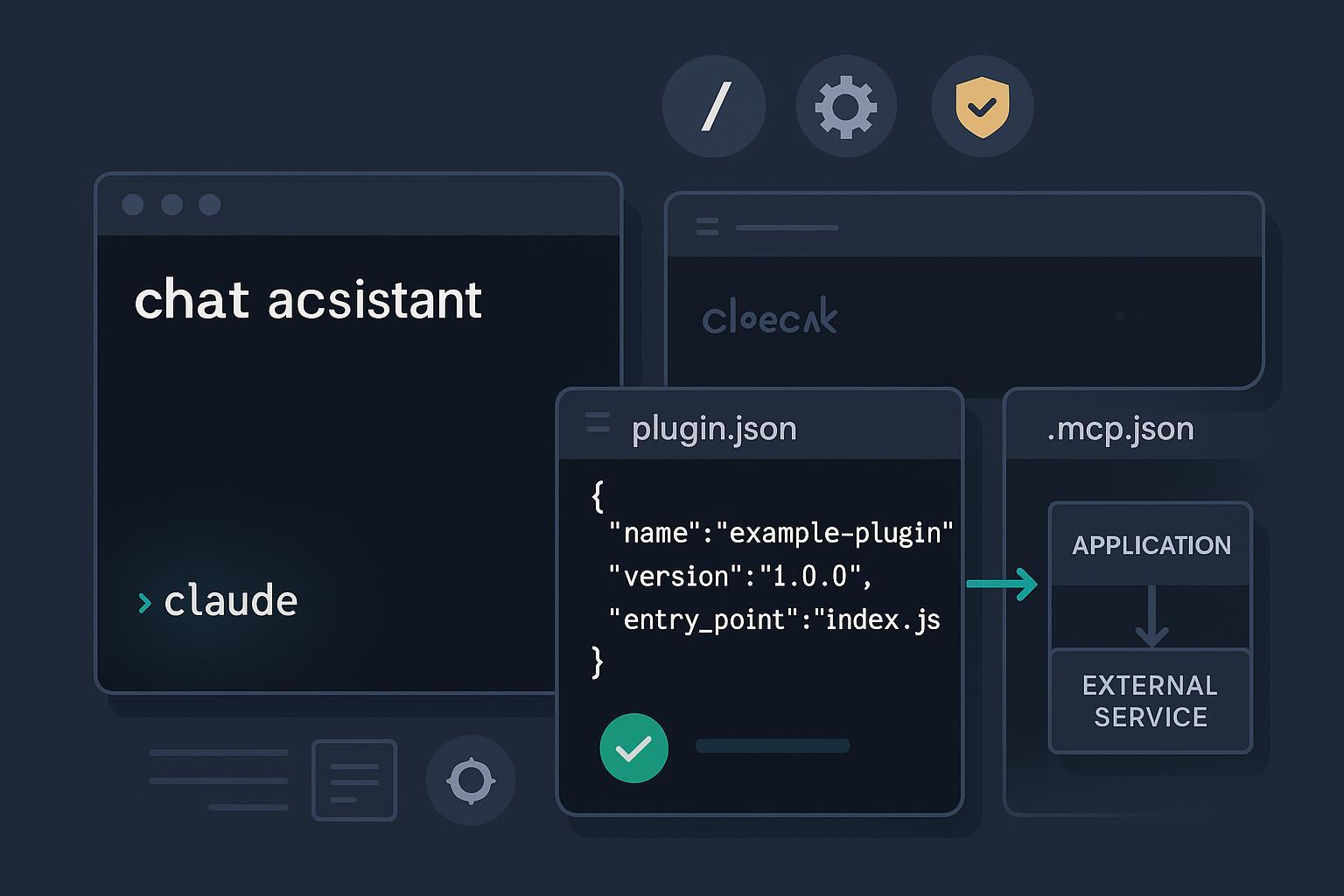Image resolution: width=1344 pixels, height=896 pixels.
Task: Click the plugin.json panel menu icon
Action: (598, 423)
